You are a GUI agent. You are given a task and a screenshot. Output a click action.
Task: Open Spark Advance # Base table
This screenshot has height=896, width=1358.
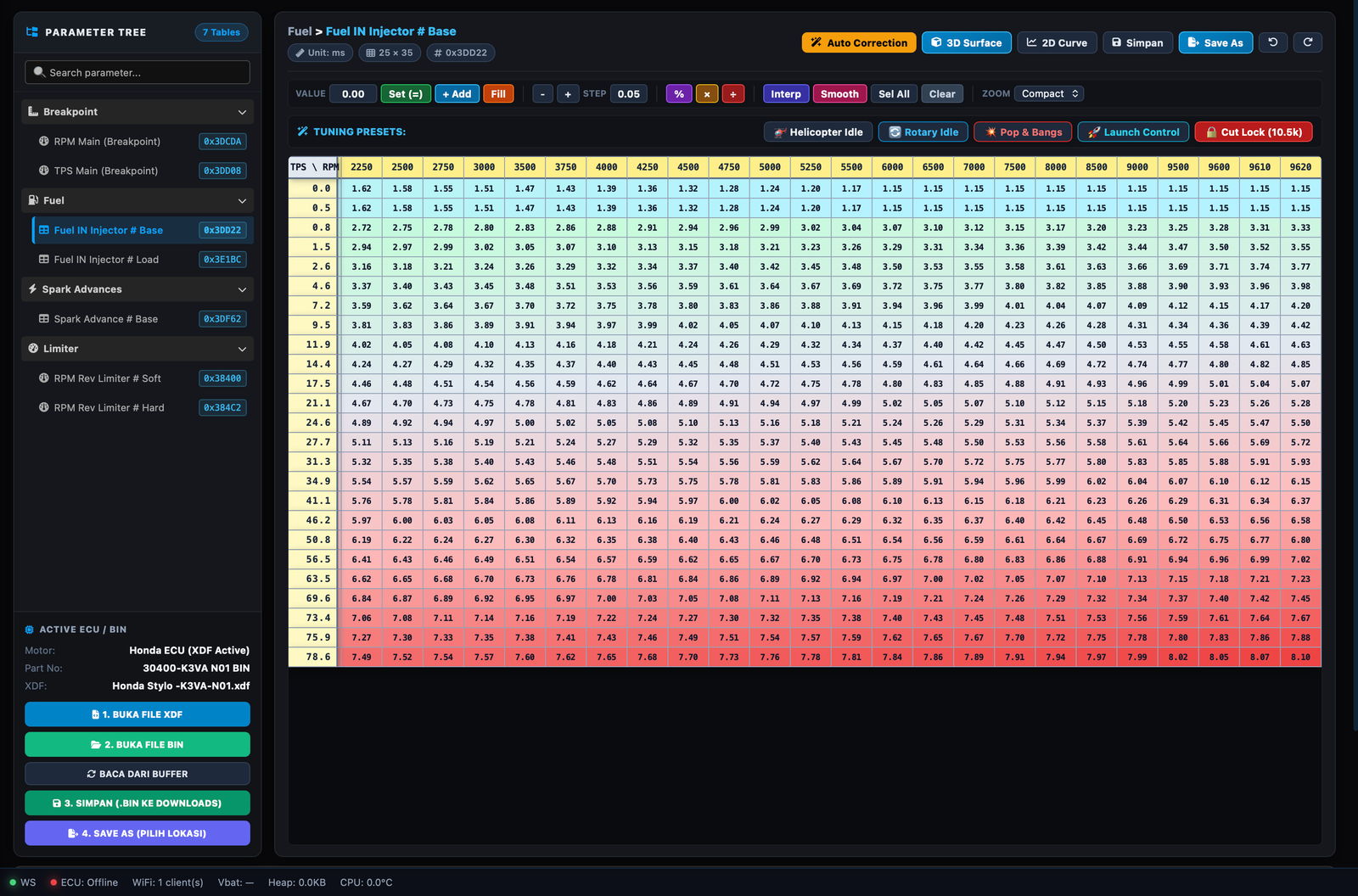tap(142, 319)
